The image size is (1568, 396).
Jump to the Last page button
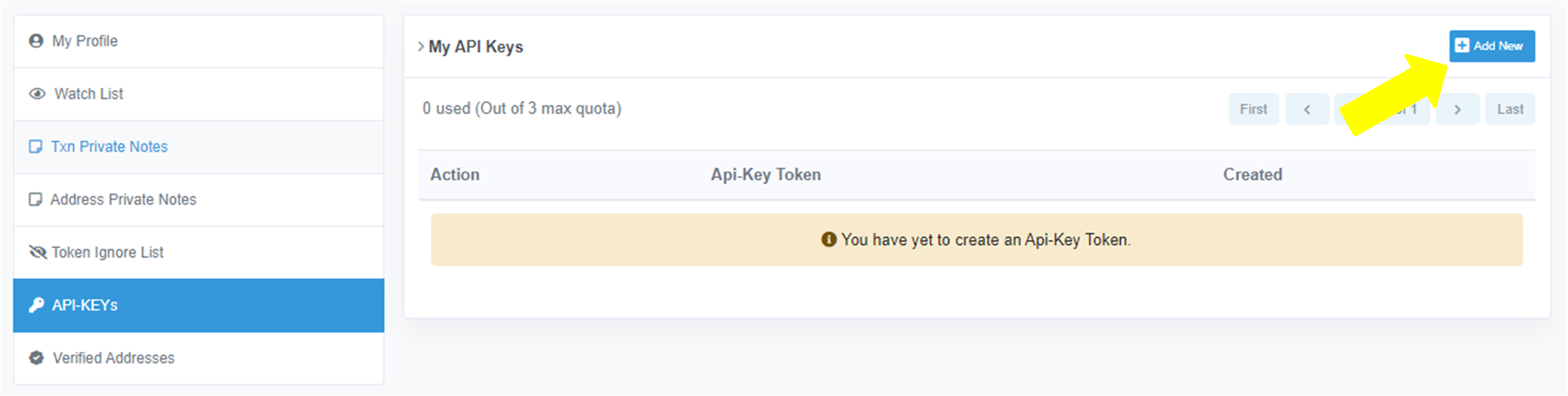pyautogui.click(x=1510, y=109)
